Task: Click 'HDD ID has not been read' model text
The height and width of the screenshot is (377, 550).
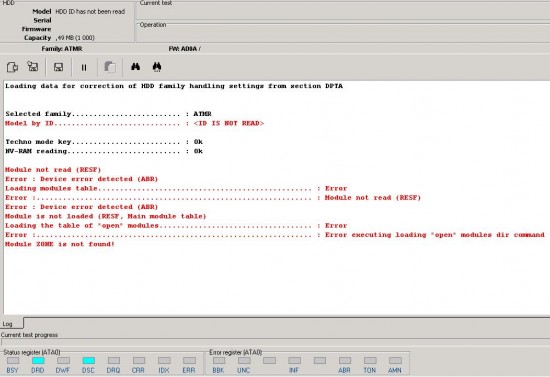Action: 90,12
